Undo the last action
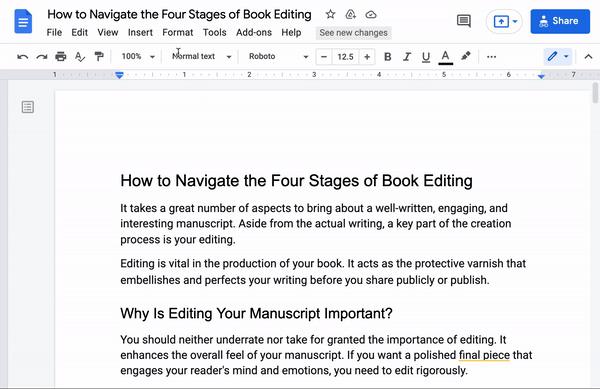This screenshot has width=600, height=389. coord(23,57)
